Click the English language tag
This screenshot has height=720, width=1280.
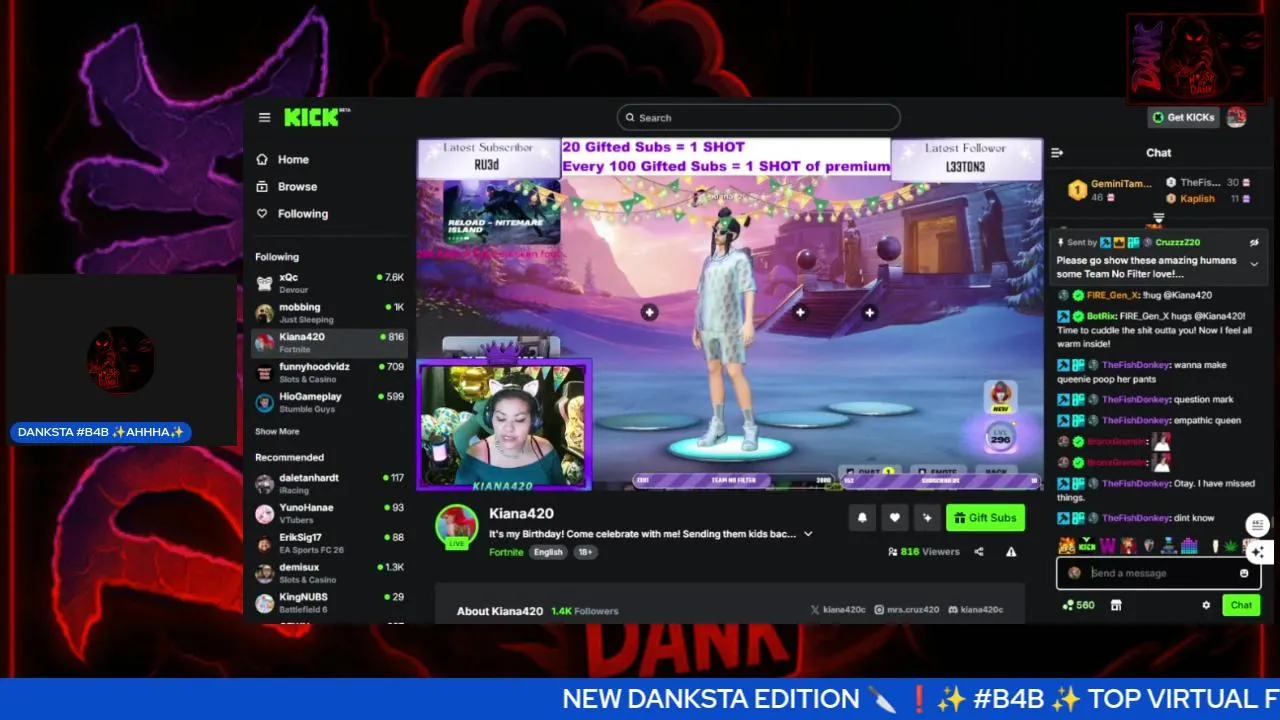point(547,552)
